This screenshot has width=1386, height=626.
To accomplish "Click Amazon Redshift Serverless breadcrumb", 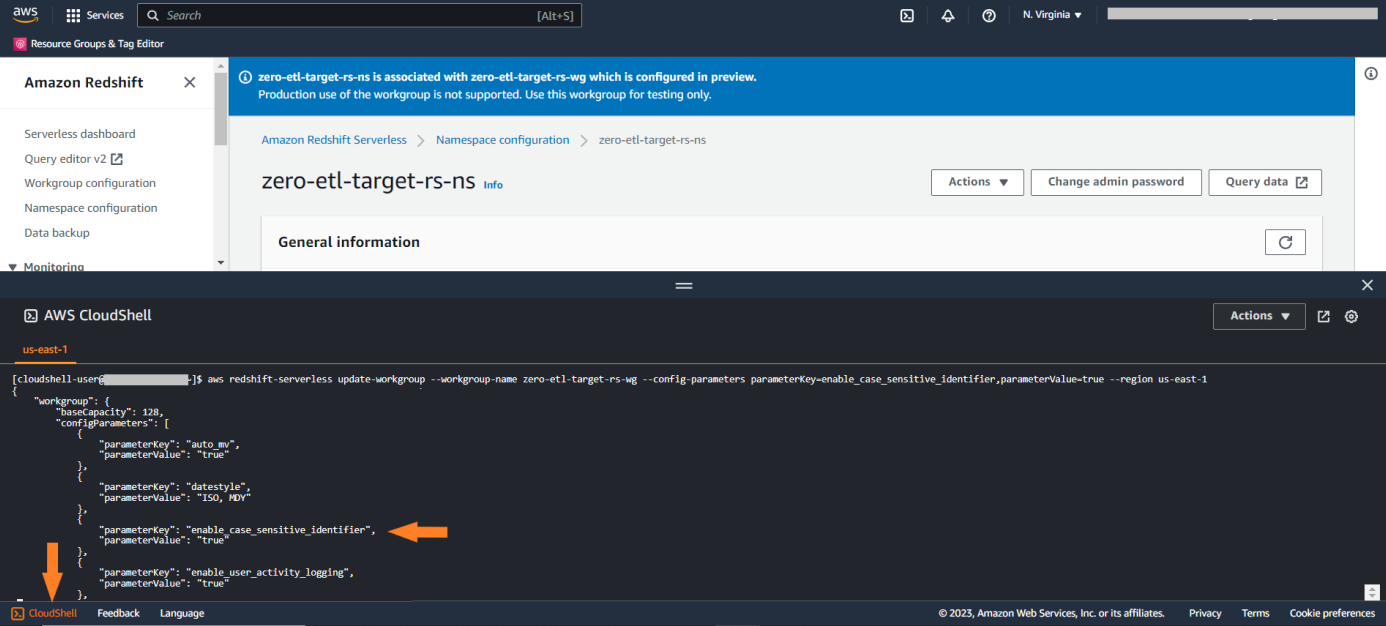I will (x=334, y=140).
